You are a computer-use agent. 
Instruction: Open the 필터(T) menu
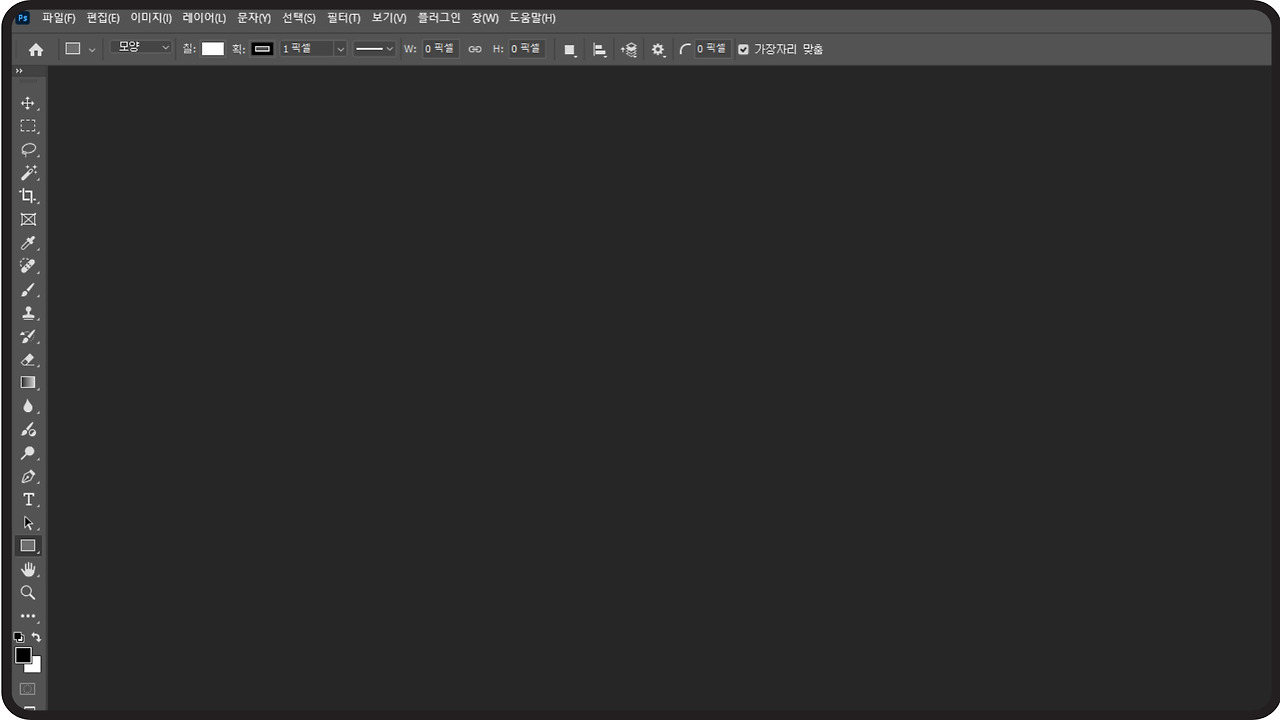[x=343, y=18]
